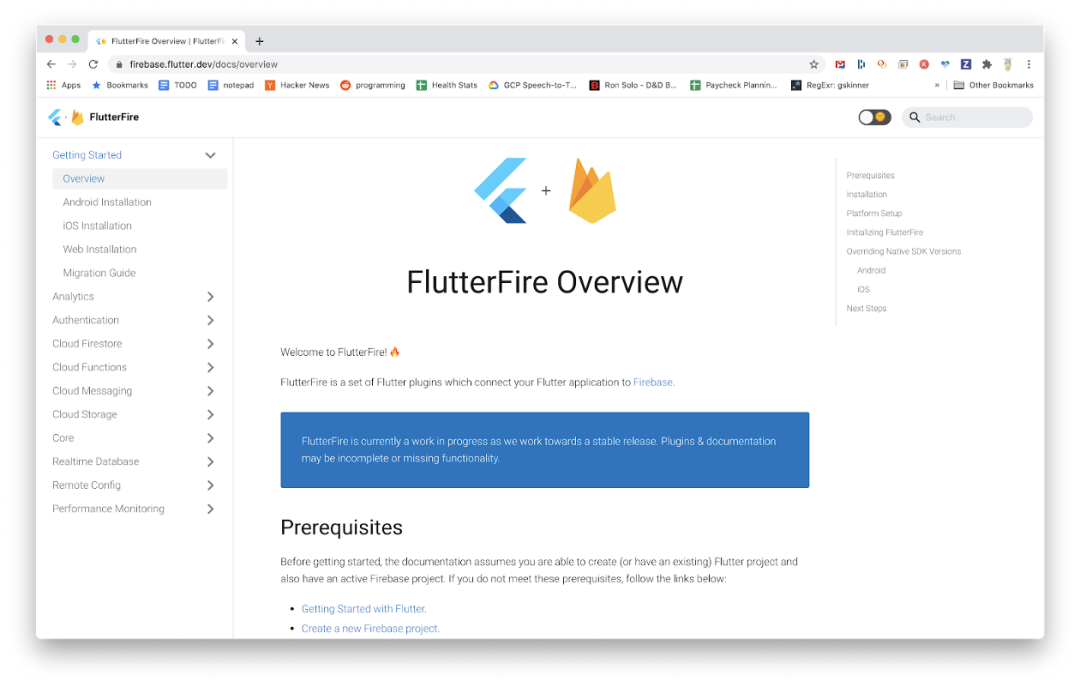Click the browser forward arrow
This screenshot has height=687, width=1080.
coord(72,64)
